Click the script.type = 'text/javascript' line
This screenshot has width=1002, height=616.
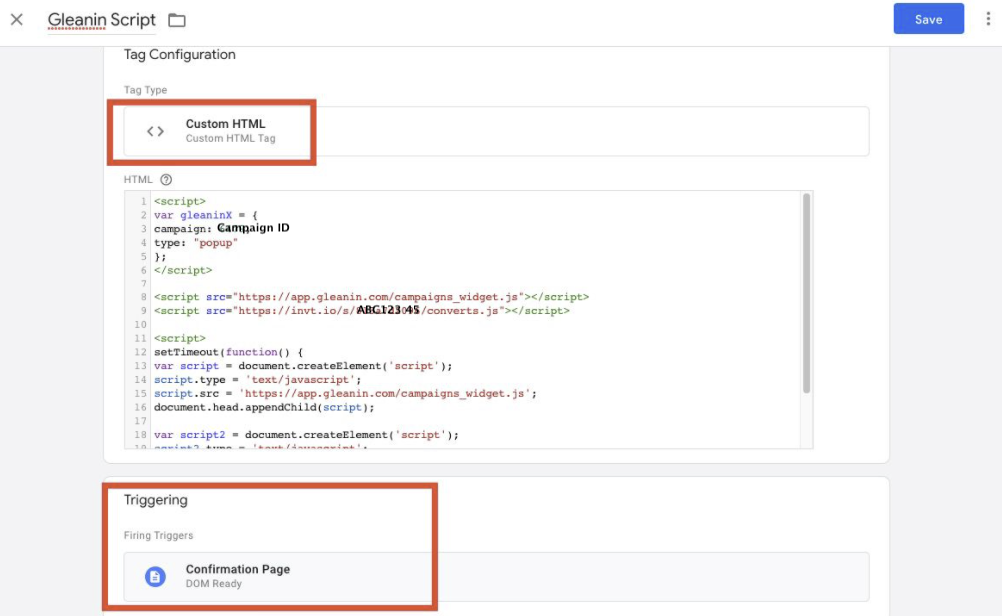click(258, 380)
